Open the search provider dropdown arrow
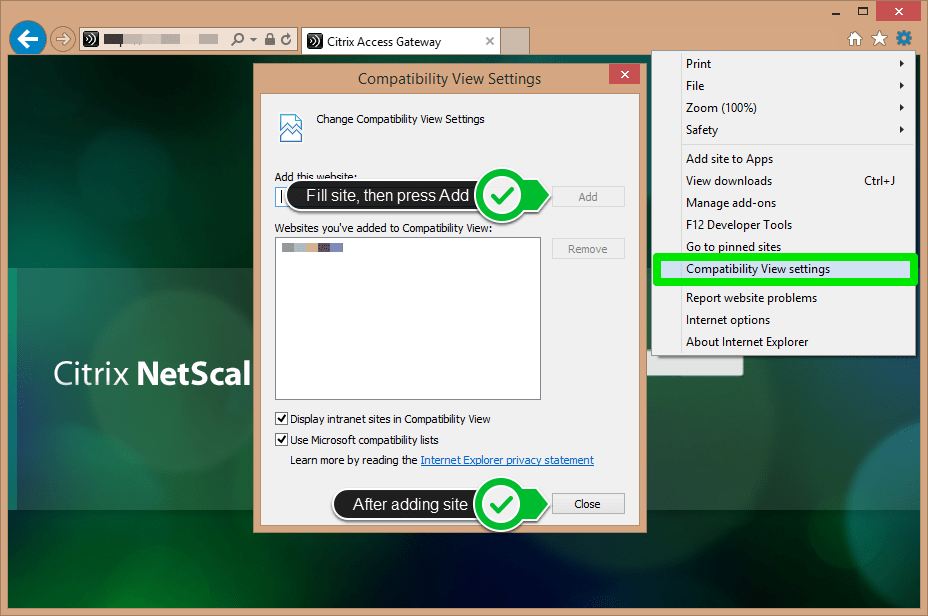This screenshot has height=616, width=928. (x=253, y=38)
